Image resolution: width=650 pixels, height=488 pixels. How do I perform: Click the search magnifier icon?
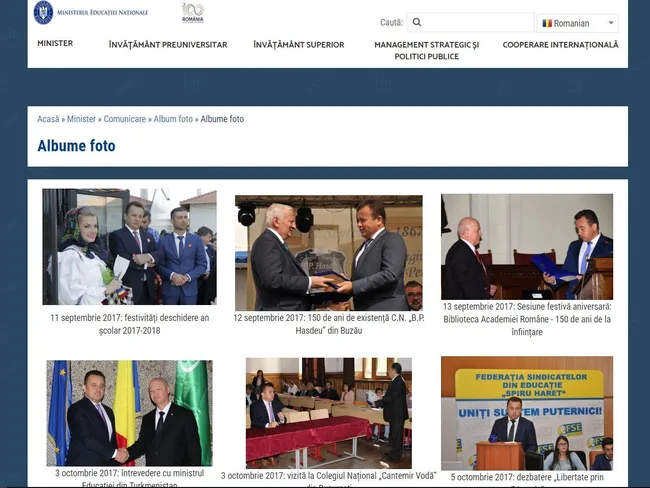click(x=417, y=22)
